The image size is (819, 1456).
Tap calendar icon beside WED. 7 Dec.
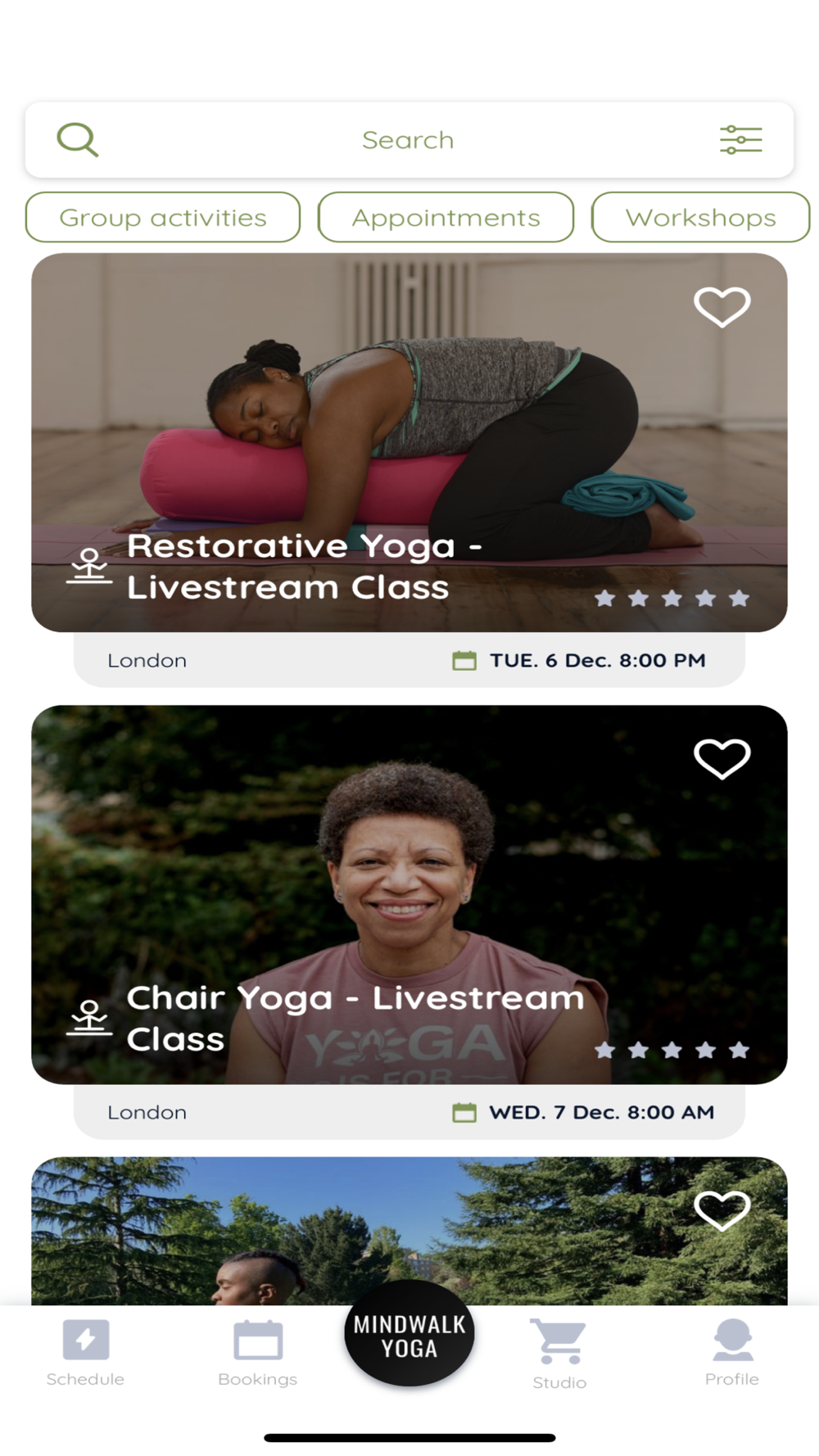[x=464, y=1112]
